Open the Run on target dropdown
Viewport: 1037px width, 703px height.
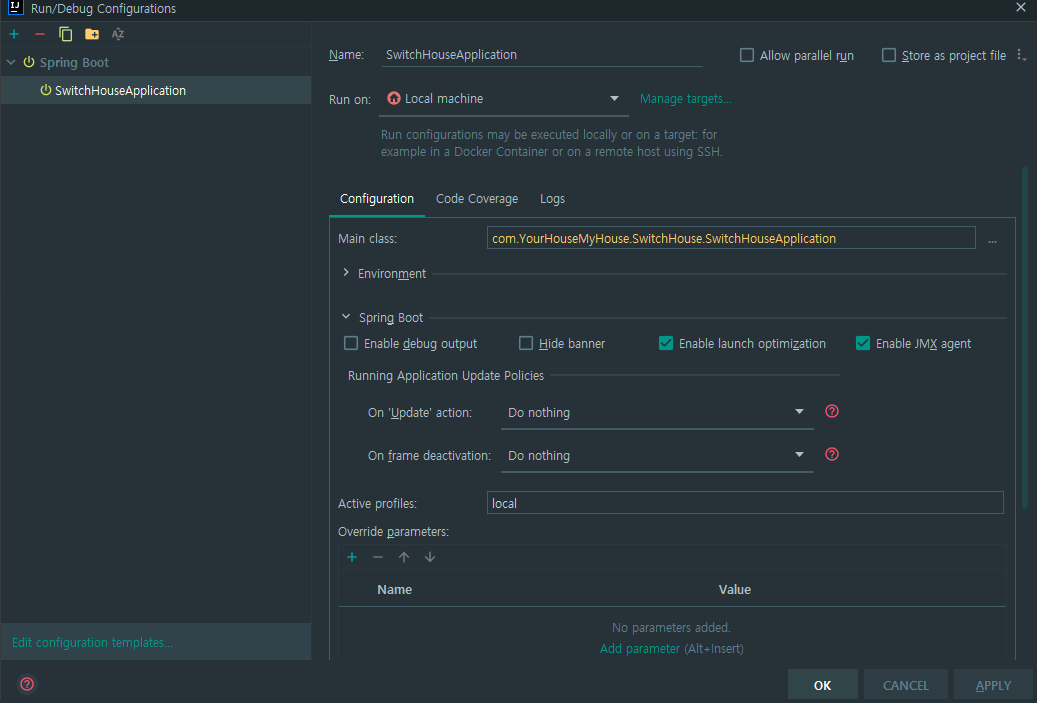(503, 99)
